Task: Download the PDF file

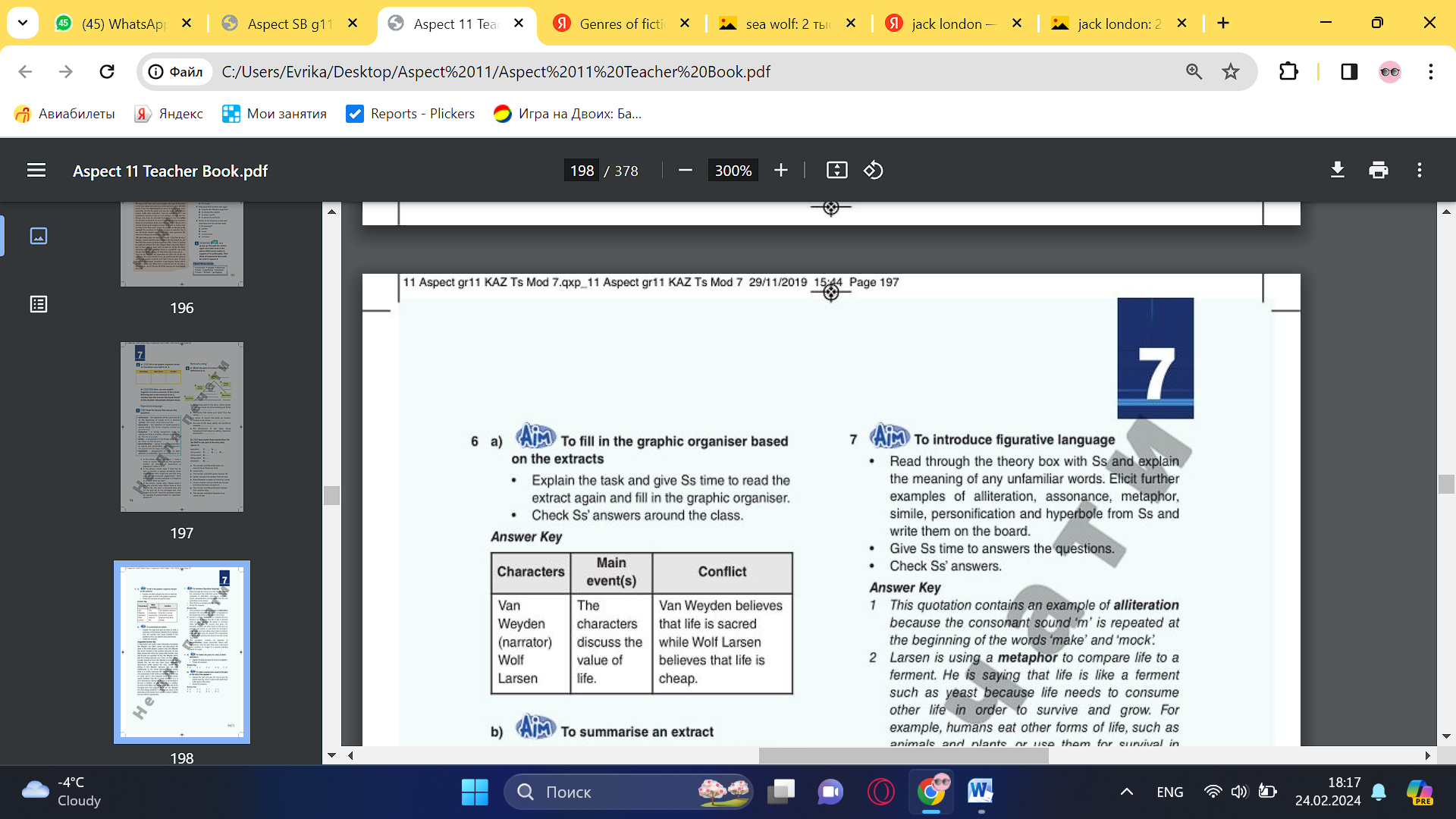Action: coord(1338,171)
